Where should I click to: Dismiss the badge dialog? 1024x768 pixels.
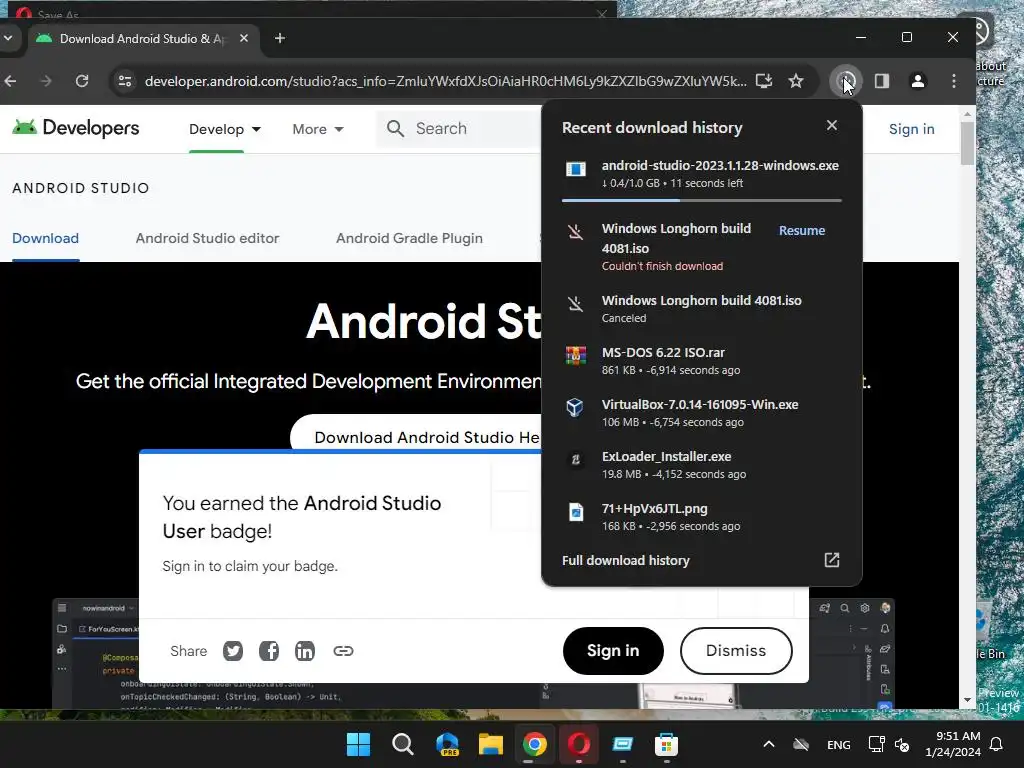coord(735,650)
